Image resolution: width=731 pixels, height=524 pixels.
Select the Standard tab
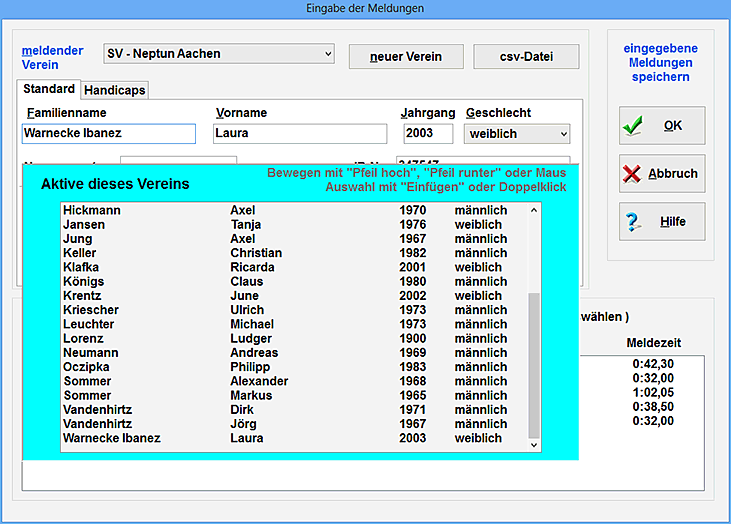point(49,89)
